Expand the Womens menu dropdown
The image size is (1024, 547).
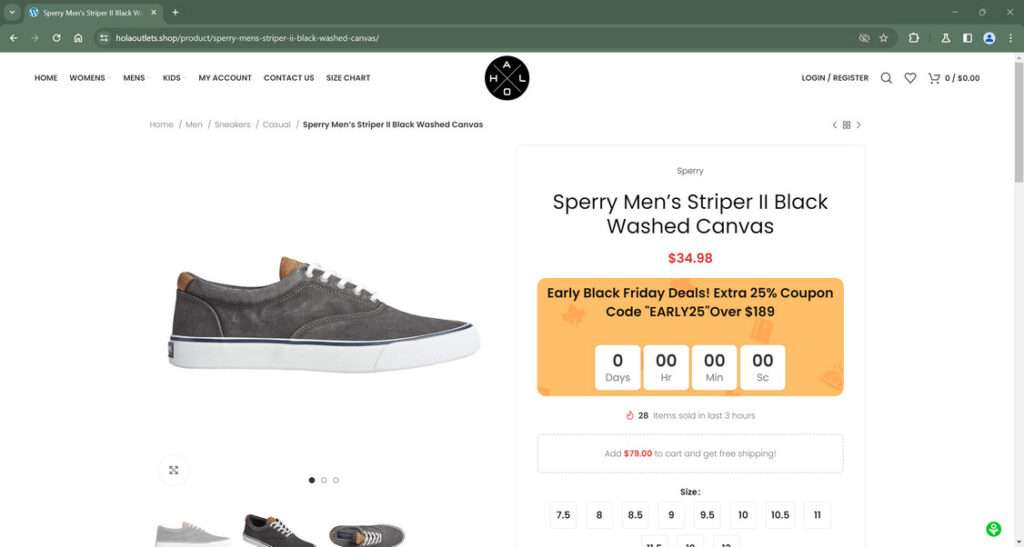tap(89, 78)
